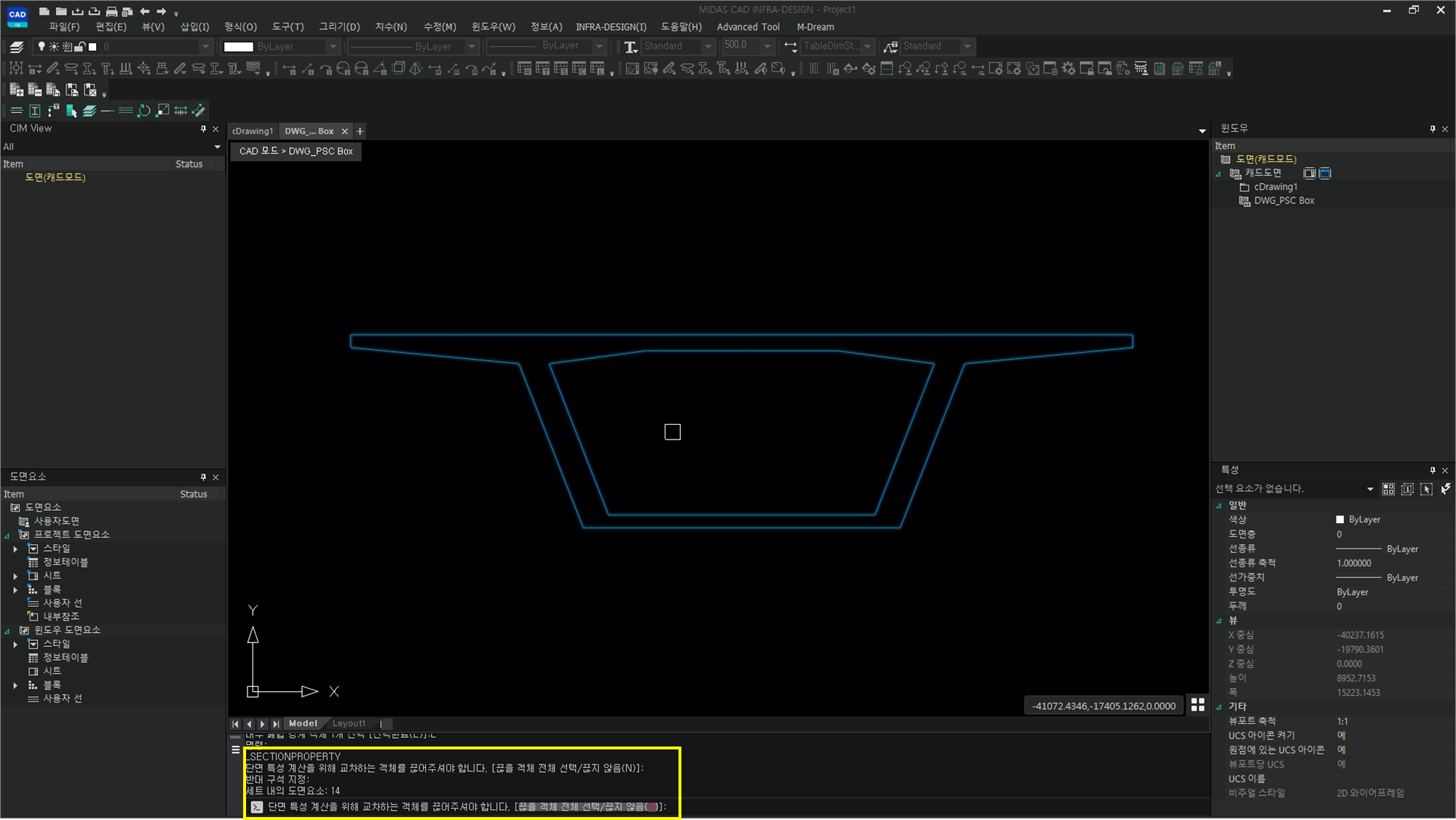Click the 선종류 축척 value 1.000000

[x=1354, y=564]
